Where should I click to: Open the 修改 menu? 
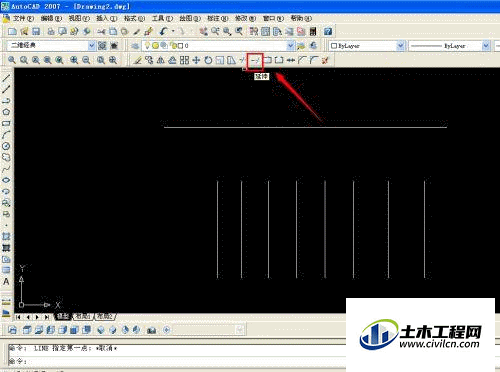245,18
